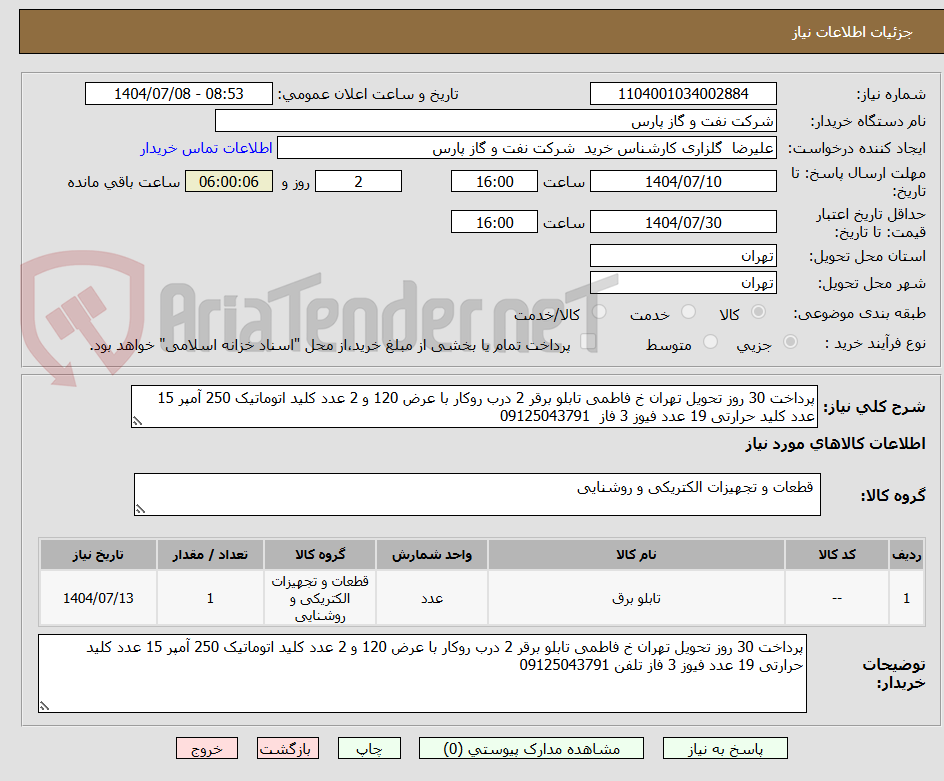Click the مشاهده مدارک پیوستی (0) button
Screen dimensions: 944x781
(530, 748)
